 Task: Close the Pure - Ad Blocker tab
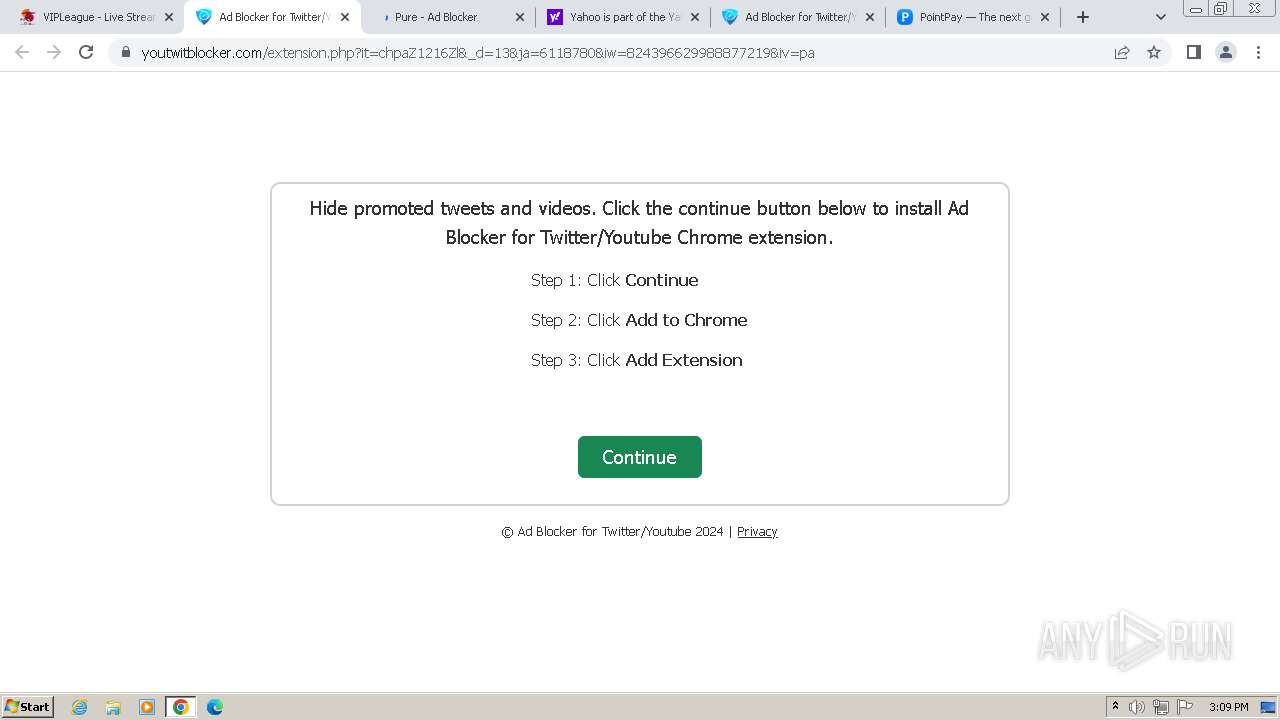[x=520, y=17]
